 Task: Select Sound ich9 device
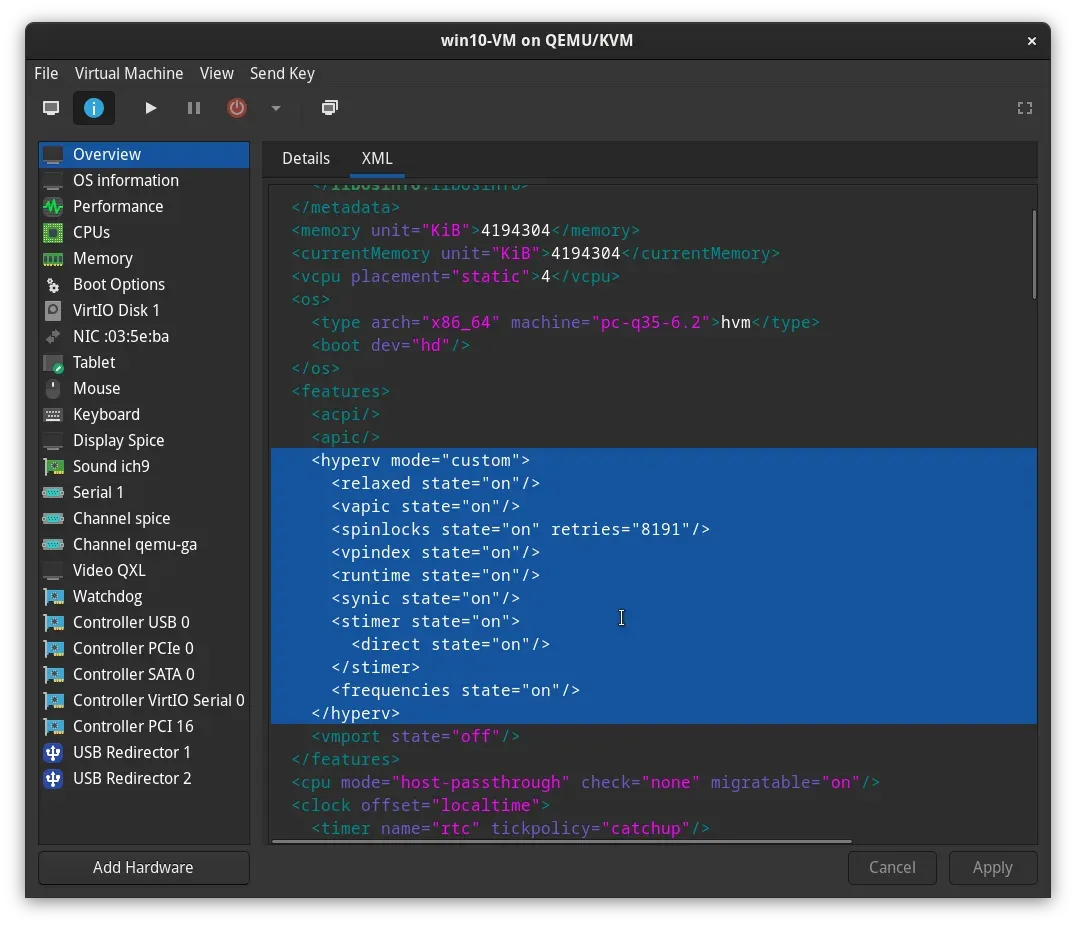pyautogui.click(x=144, y=467)
